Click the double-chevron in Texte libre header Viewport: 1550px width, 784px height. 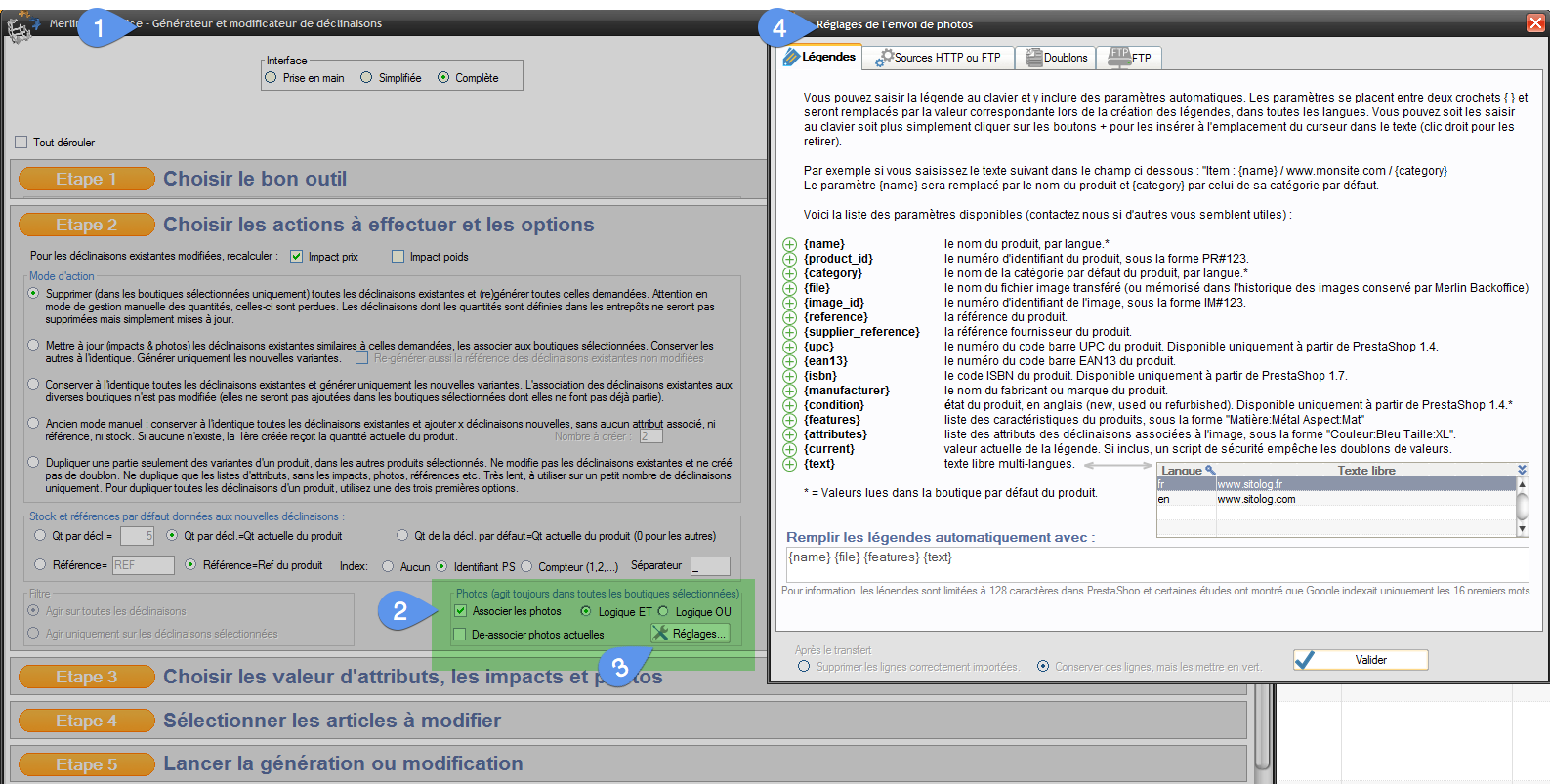point(1522,471)
